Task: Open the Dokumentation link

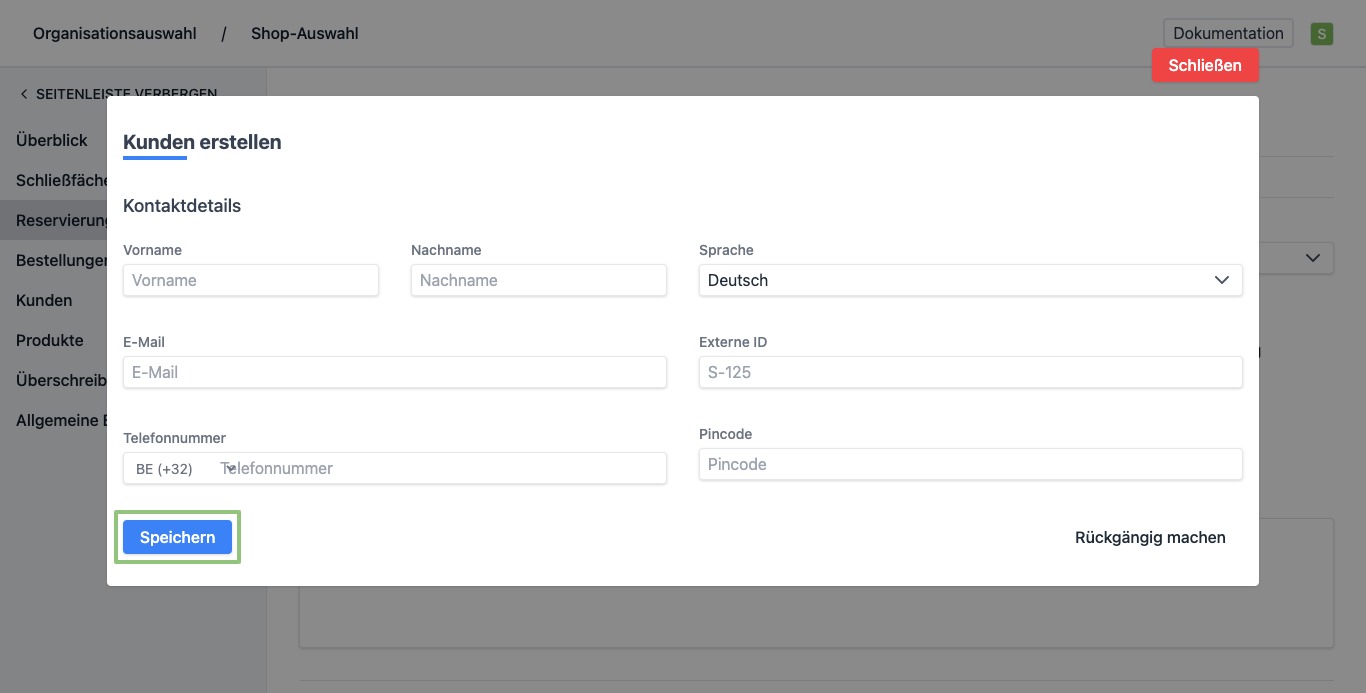Action: [x=1227, y=33]
